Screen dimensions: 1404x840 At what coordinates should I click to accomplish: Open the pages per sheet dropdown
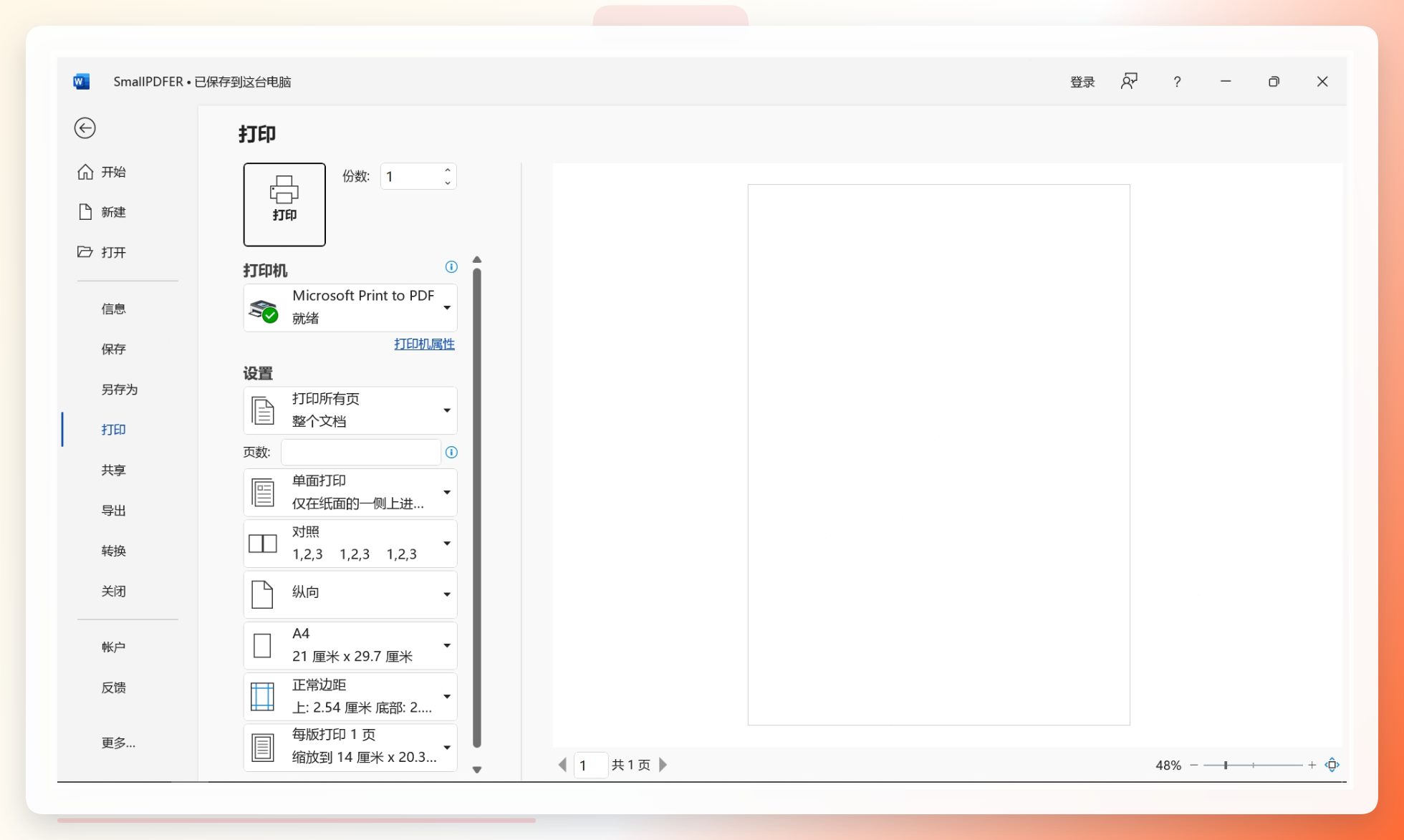[350, 748]
